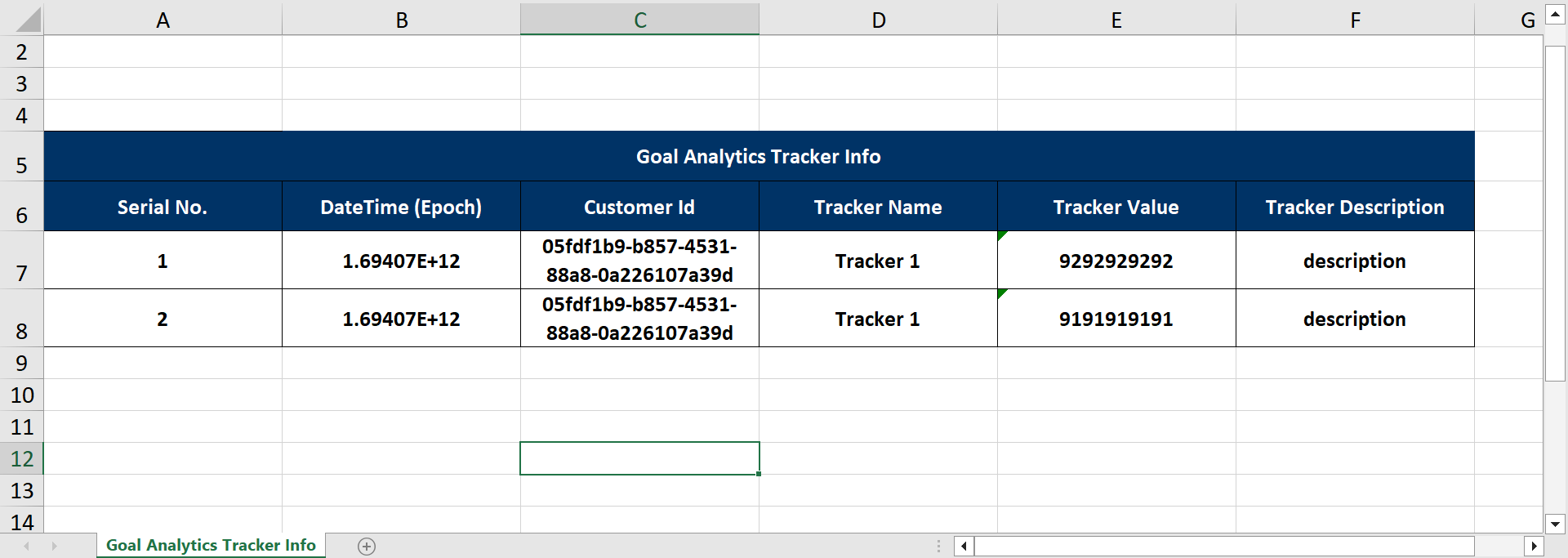Select row 2 header

pyautogui.click(x=22, y=51)
